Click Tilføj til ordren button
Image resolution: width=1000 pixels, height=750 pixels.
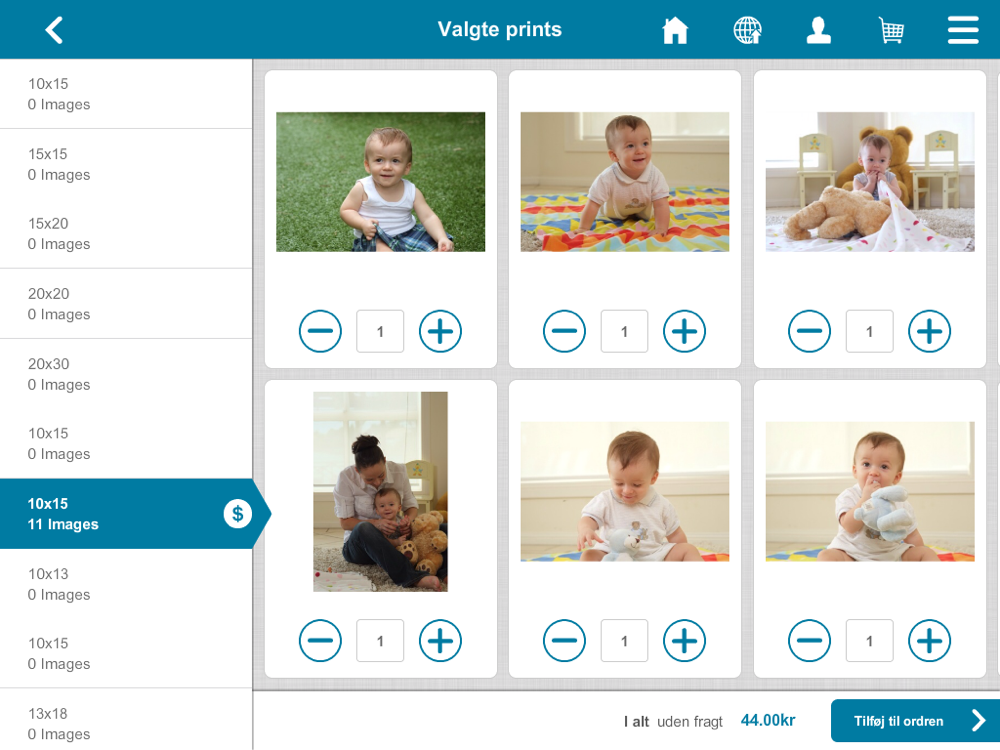tap(915, 721)
